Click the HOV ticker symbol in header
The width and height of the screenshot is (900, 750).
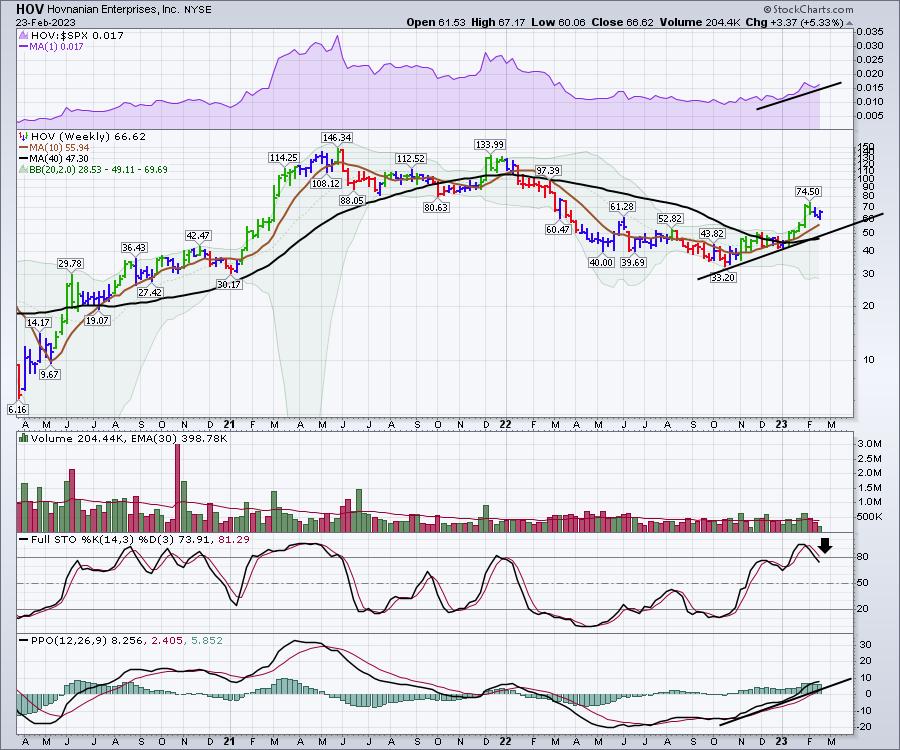pyautogui.click(x=29, y=8)
